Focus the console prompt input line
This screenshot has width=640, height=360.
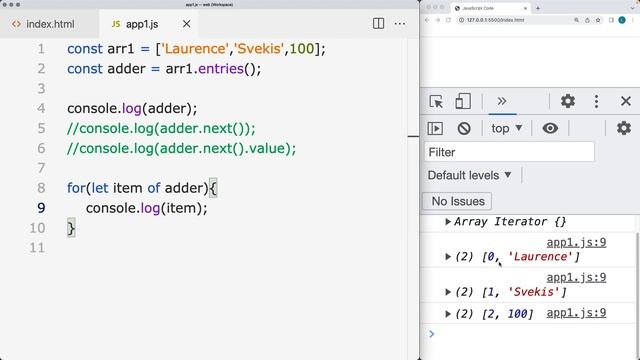531,334
